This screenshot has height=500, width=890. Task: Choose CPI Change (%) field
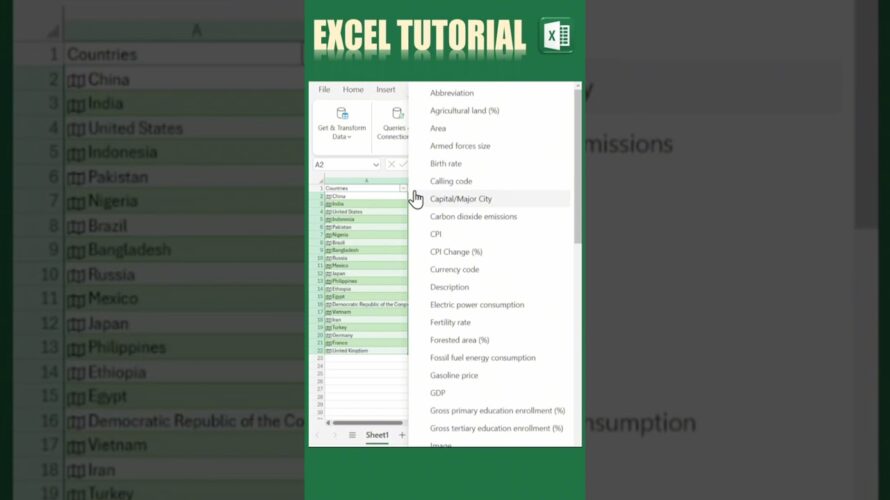(456, 251)
